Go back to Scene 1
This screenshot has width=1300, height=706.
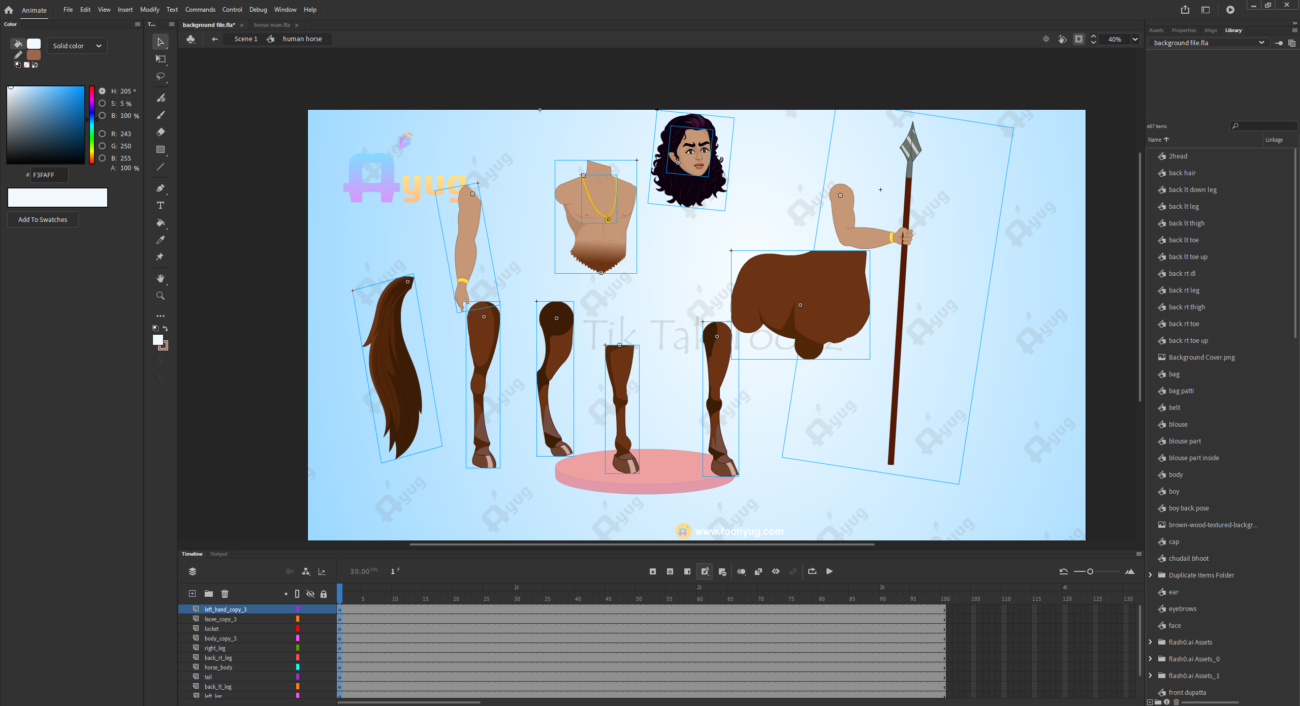click(245, 39)
